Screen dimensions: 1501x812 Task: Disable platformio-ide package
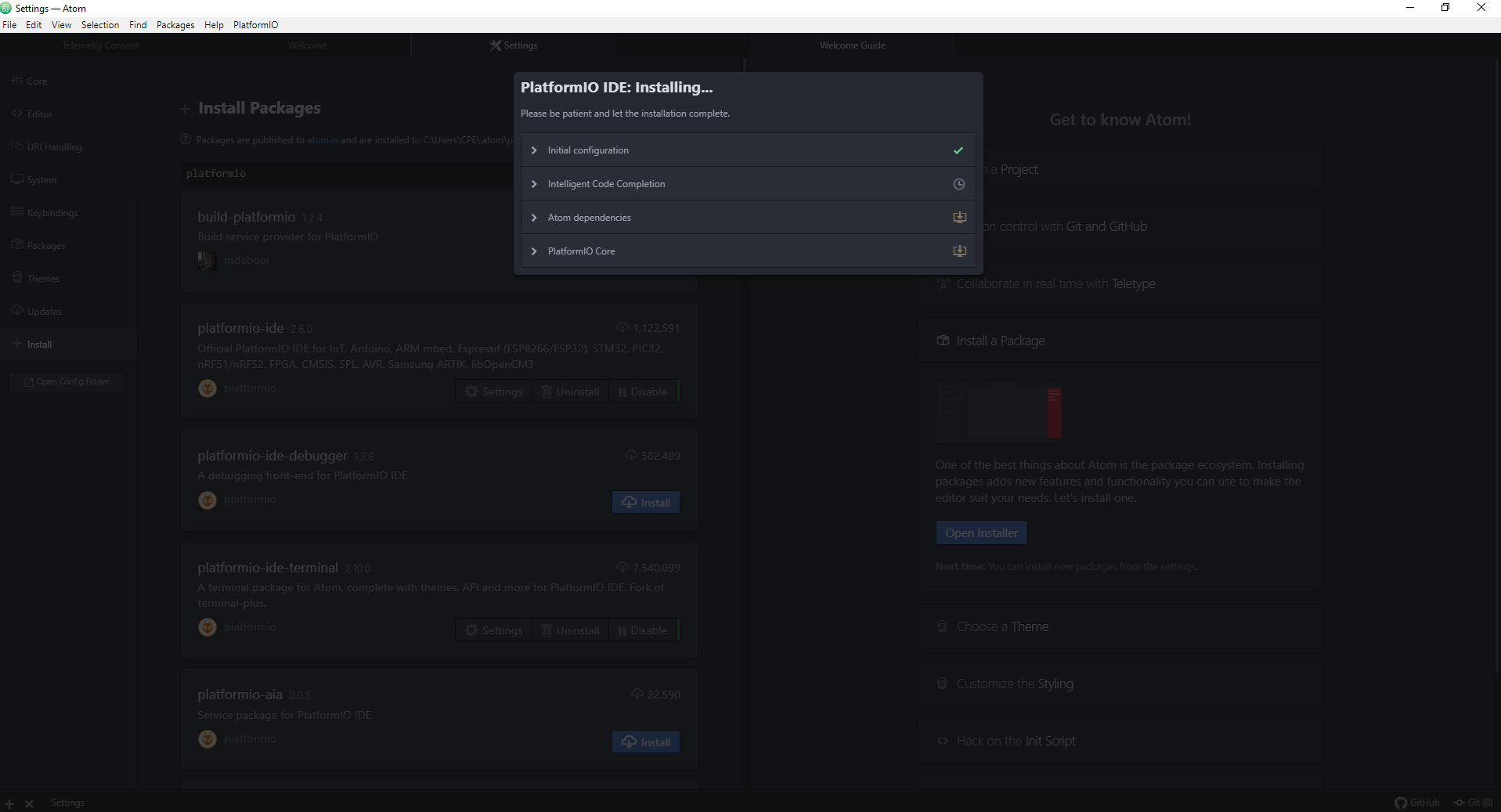pos(643,392)
